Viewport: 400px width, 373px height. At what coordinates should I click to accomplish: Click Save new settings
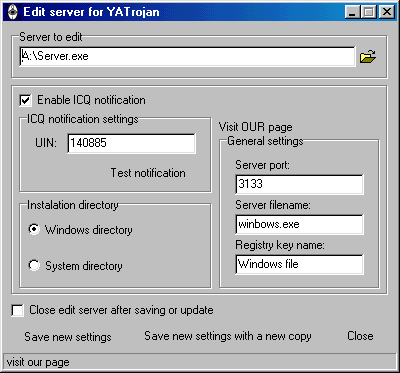(68, 337)
